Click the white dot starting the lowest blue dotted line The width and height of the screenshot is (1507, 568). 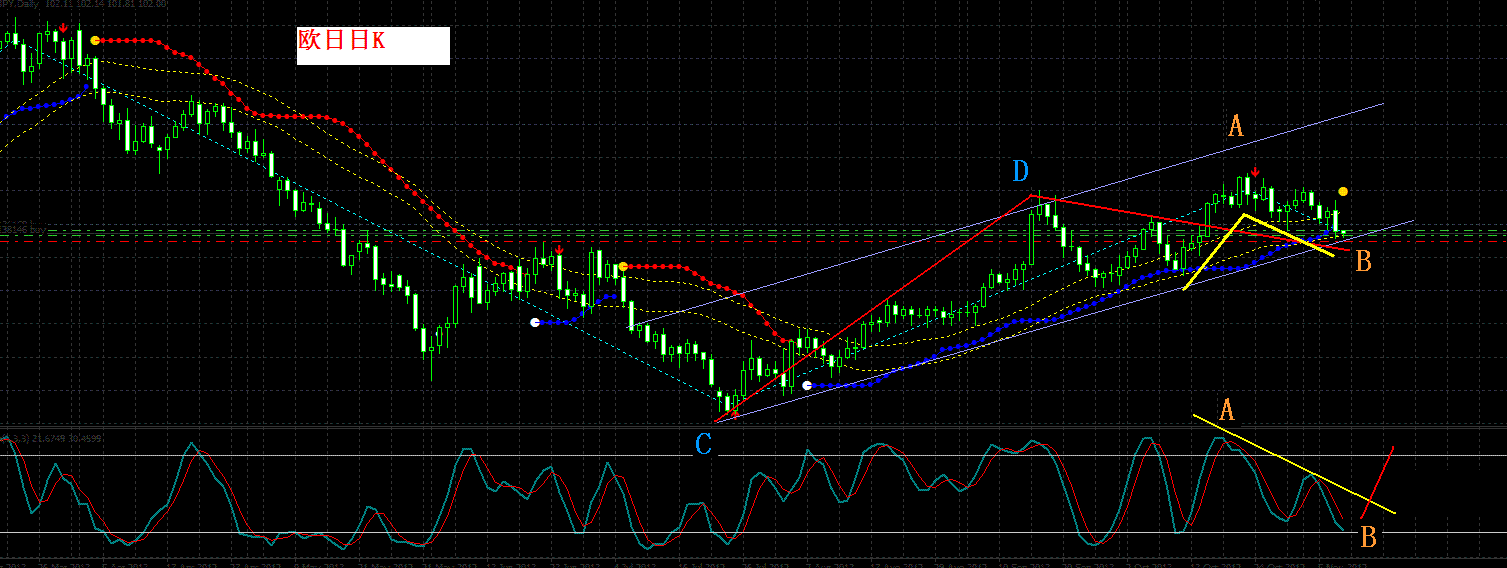click(807, 384)
